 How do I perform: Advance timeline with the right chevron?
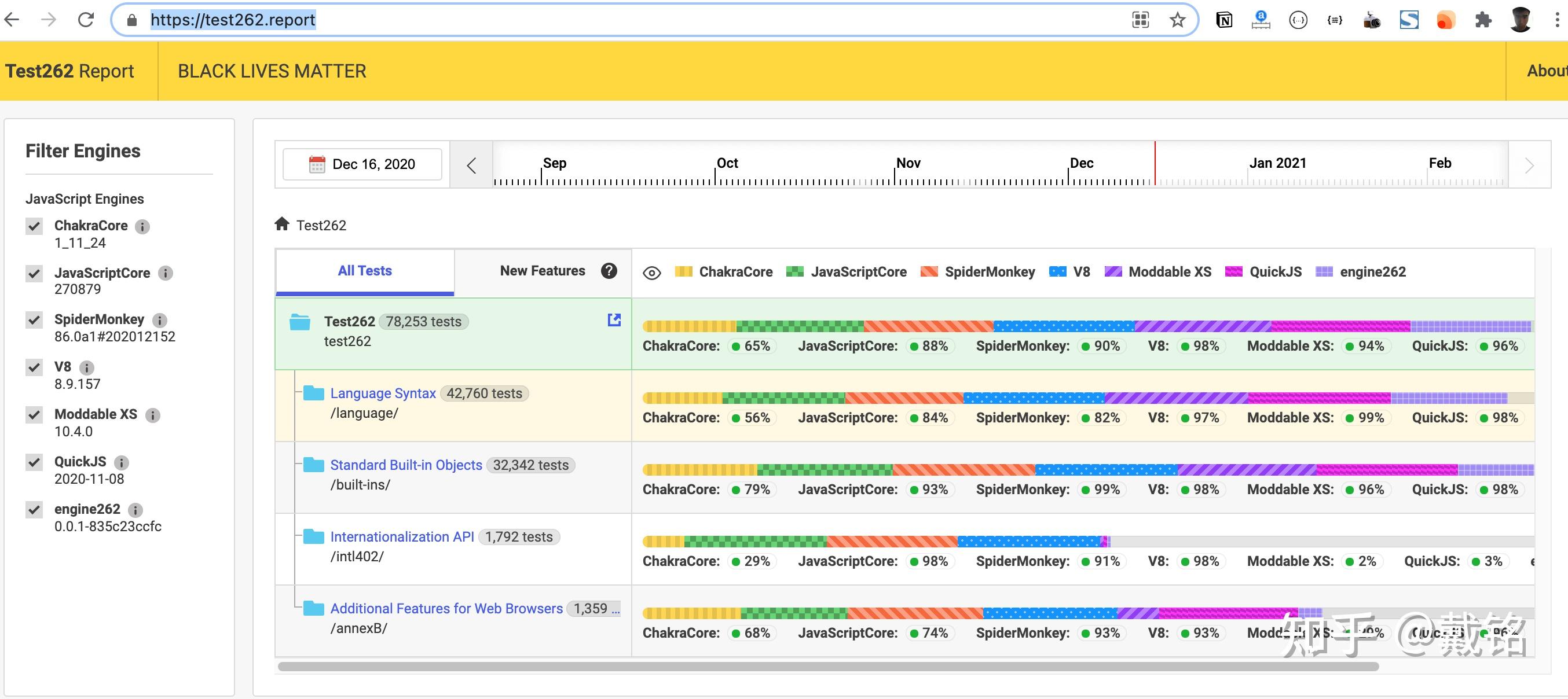click(x=1529, y=165)
